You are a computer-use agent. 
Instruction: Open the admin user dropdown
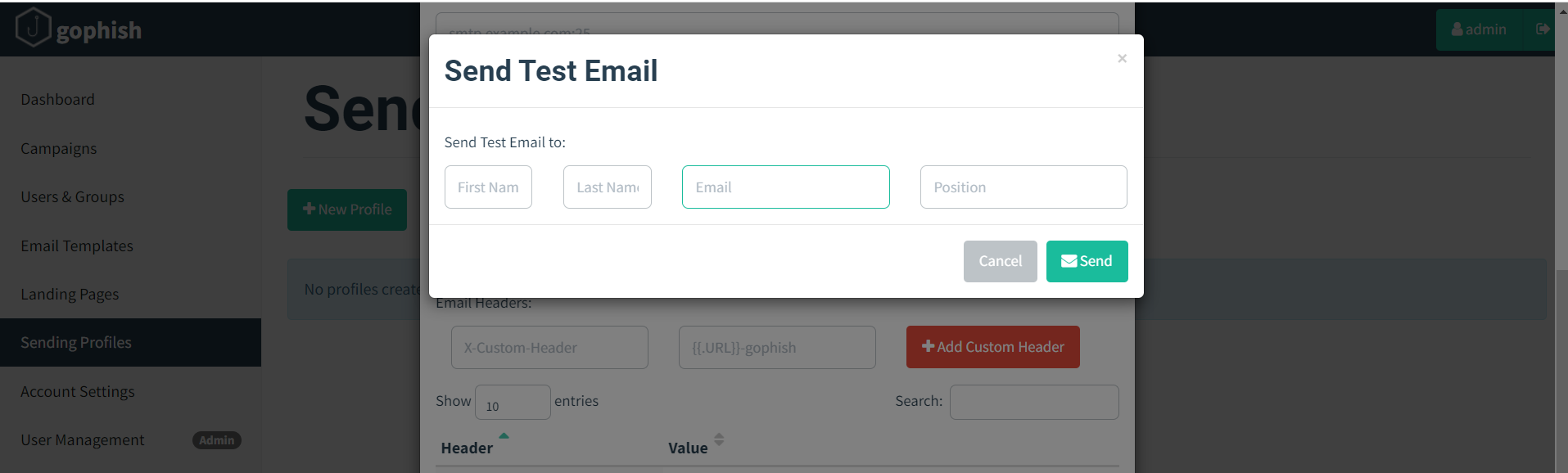(x=1479, y=29)
